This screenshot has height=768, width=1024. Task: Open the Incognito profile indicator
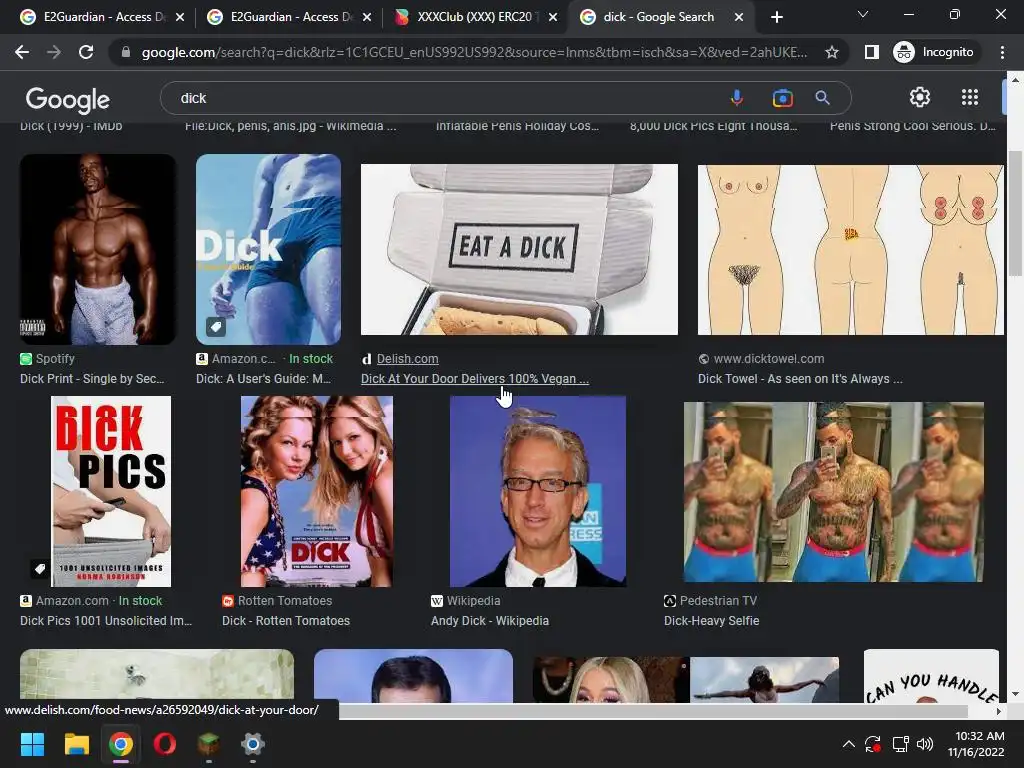click(934, 52)
